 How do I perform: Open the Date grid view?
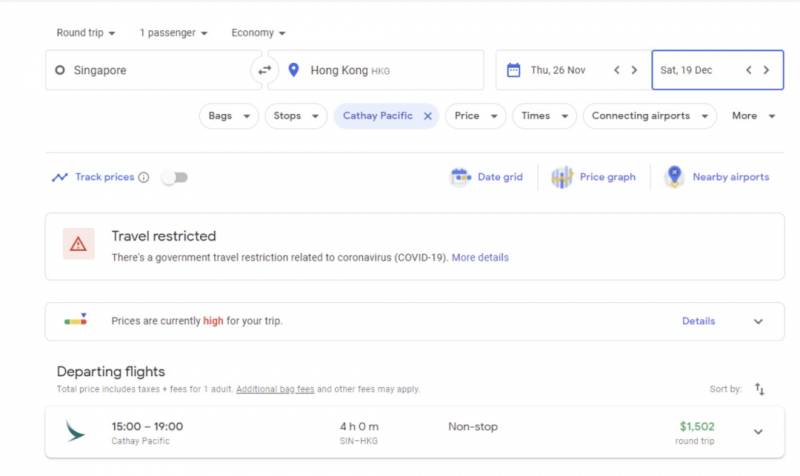click(x=487, y=177)
